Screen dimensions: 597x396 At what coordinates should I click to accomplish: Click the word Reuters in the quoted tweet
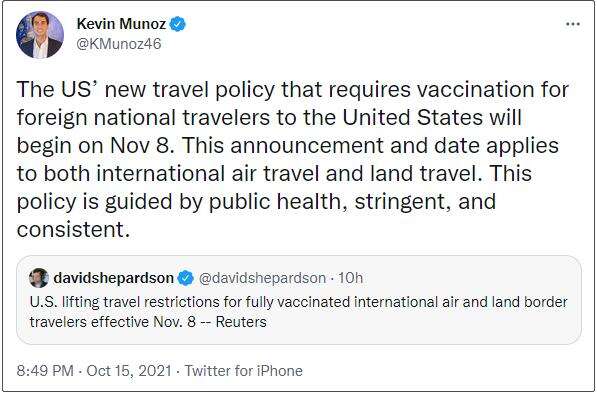pyautogui.click(x=241, y=322)
